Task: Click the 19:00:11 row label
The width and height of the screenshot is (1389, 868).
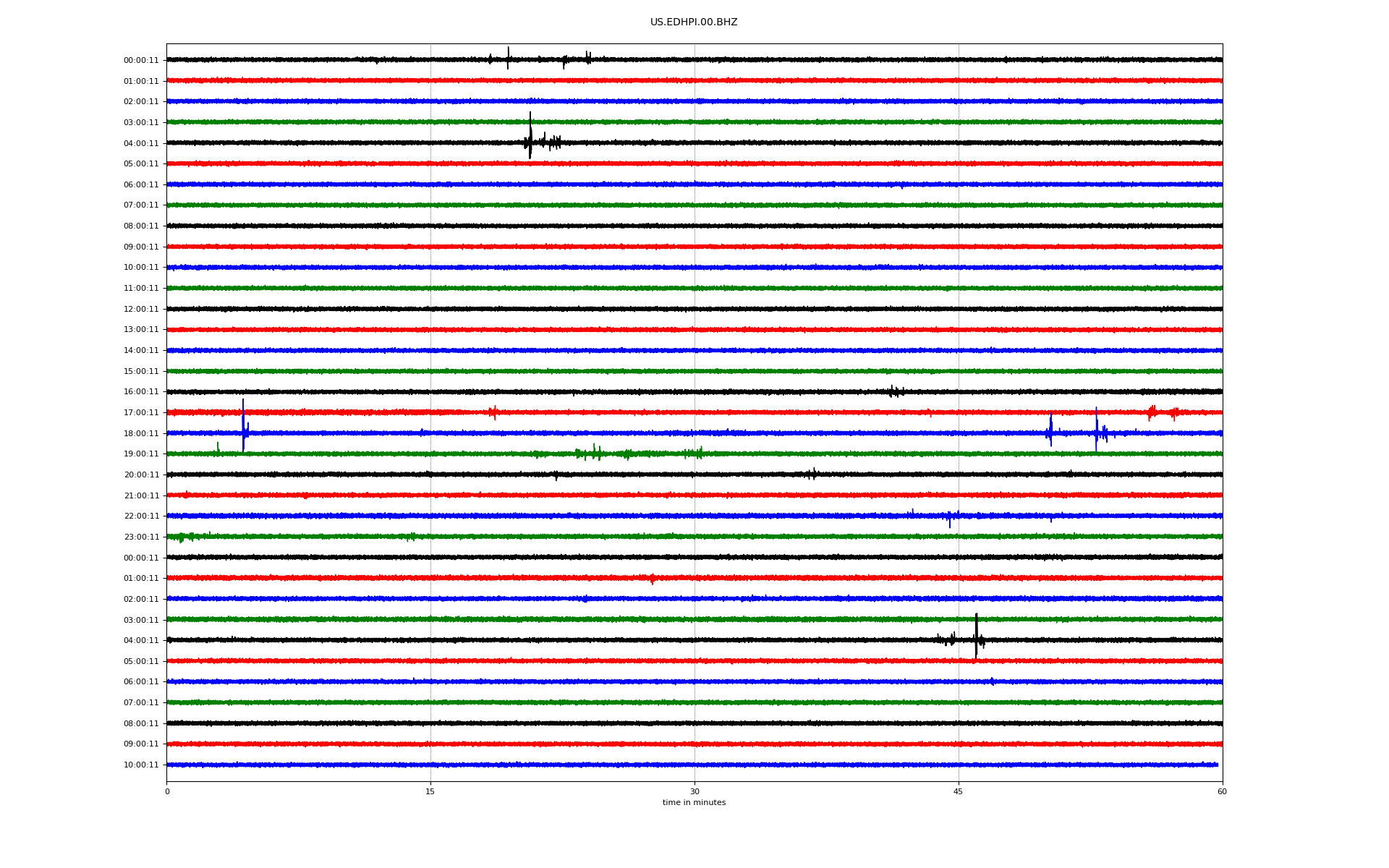Action: pos(141,454)
